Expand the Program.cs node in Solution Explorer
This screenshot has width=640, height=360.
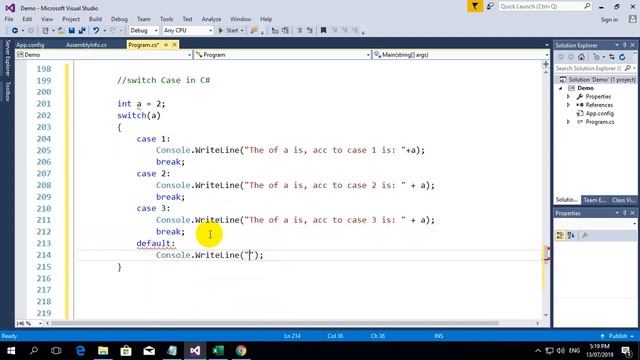[568, 122]
